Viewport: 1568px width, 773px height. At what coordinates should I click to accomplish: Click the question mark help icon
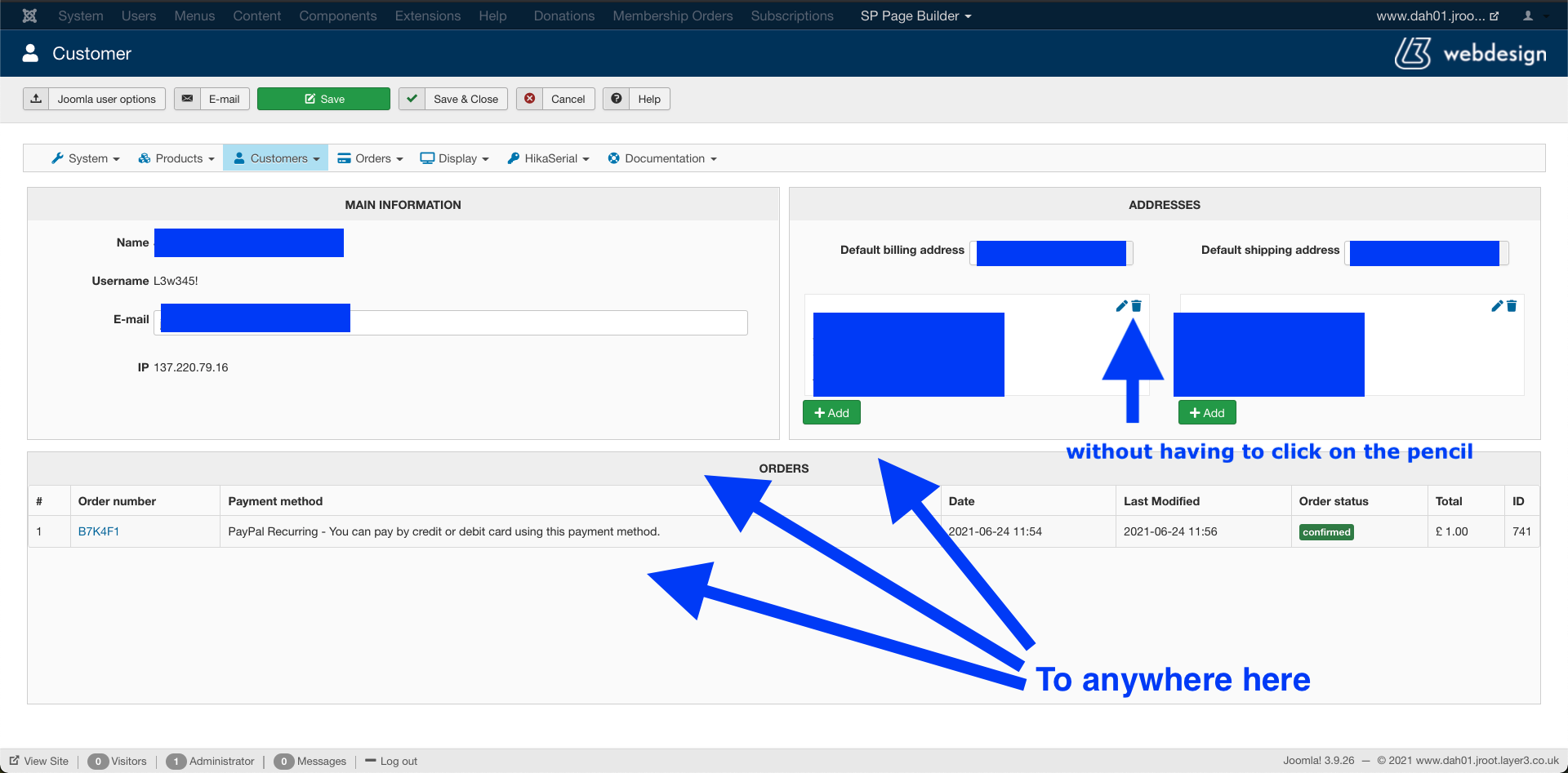pyautogui.click(x=617, y=99)
